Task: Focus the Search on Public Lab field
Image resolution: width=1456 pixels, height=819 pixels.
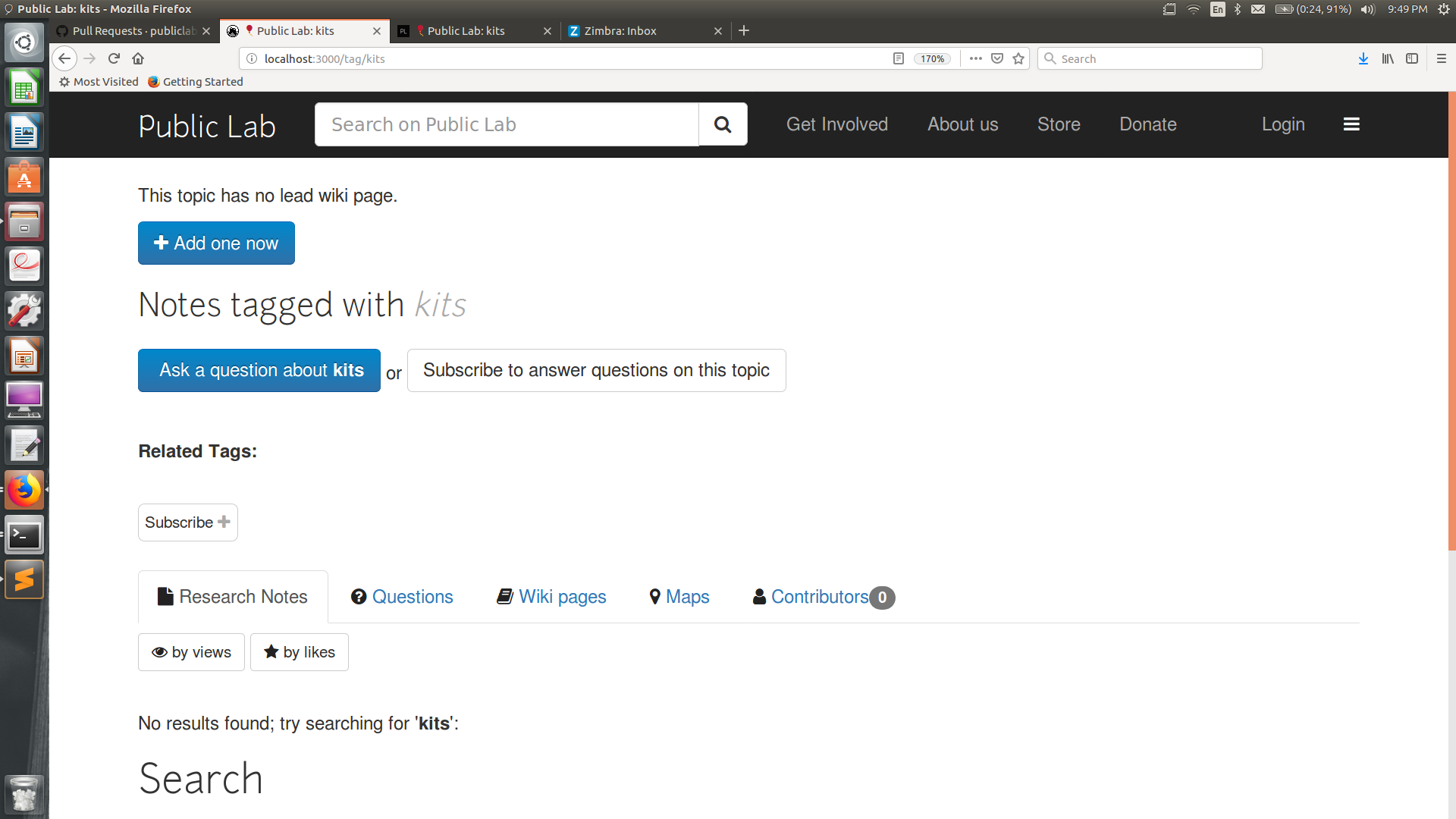Action: click(507, 124)
